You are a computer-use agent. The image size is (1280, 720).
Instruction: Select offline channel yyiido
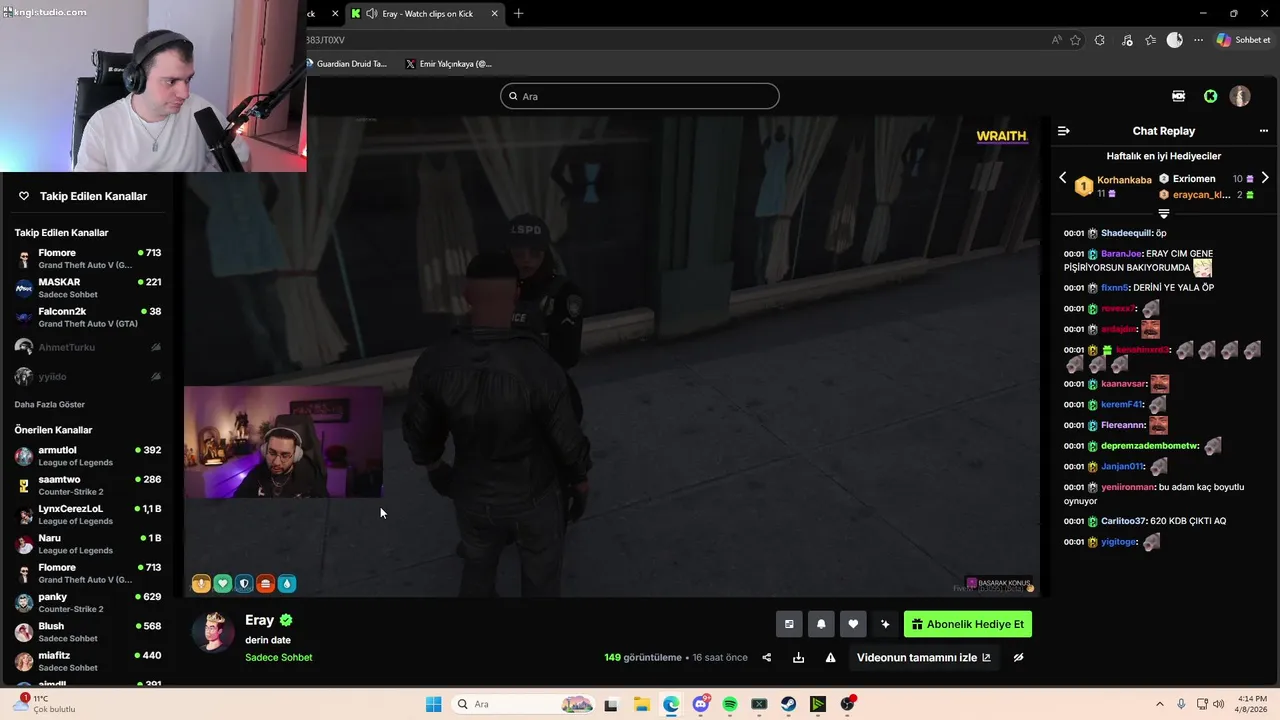pos(88,376)
